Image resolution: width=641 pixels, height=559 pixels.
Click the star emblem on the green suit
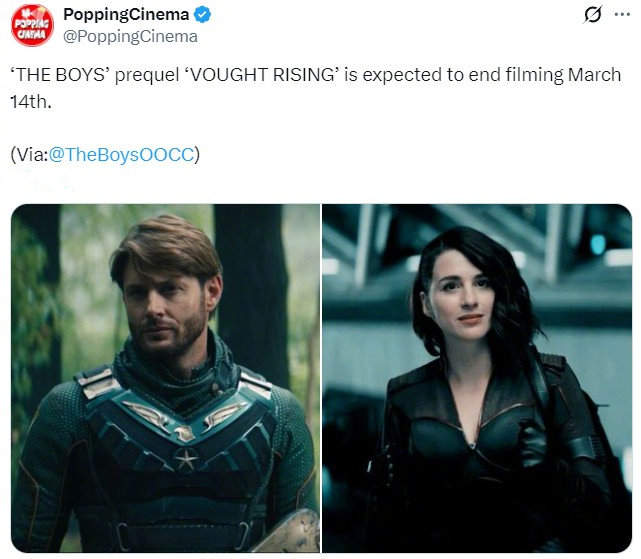click(186, 459)
